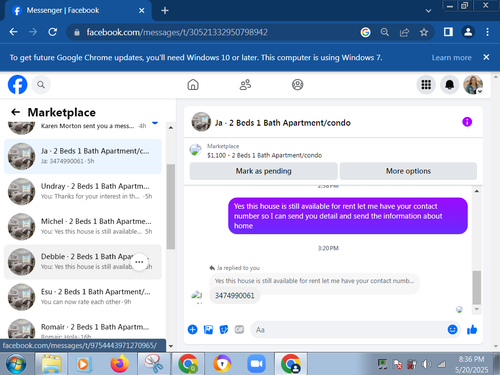The image size is (500, 375).
Task: Open File Explorer from the taskbar
Action: tap(51, 364)
